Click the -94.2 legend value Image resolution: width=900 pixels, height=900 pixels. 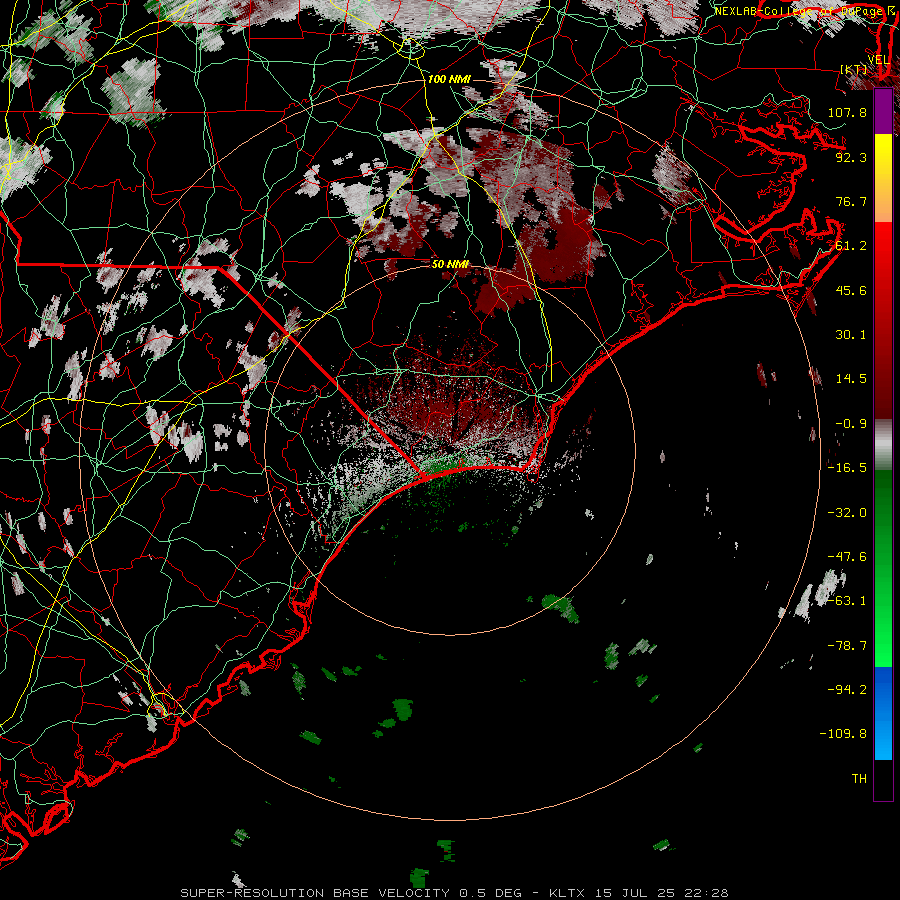tap(847, 690)
